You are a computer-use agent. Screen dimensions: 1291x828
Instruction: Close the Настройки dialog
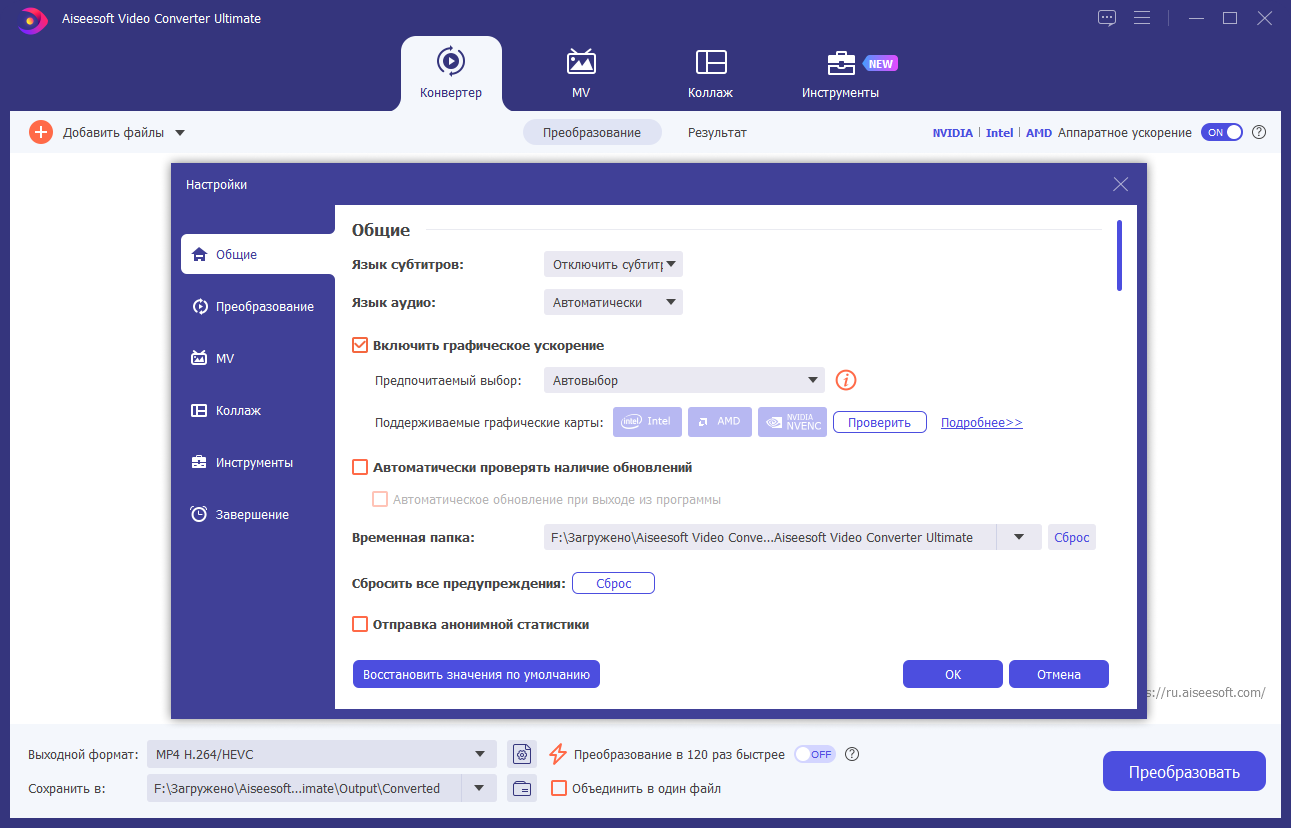click(x=1120, y=184)
